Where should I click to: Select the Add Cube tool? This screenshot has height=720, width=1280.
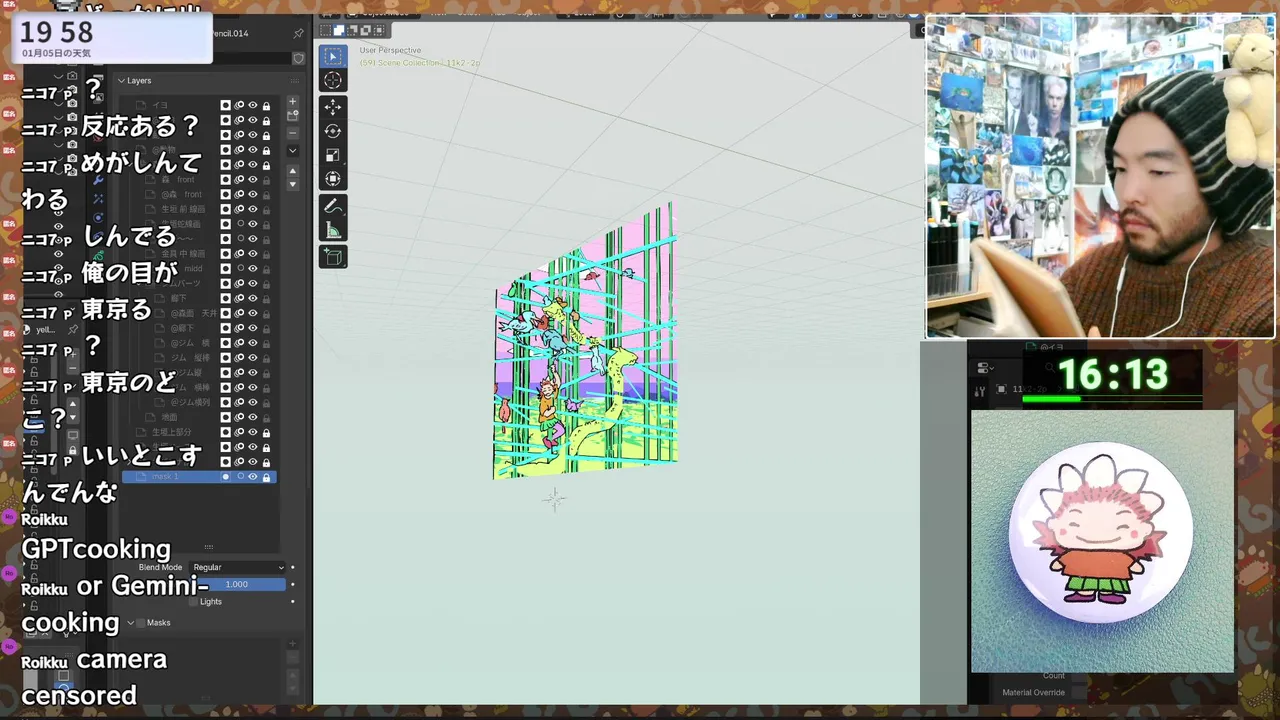click(x=333, y=257)
